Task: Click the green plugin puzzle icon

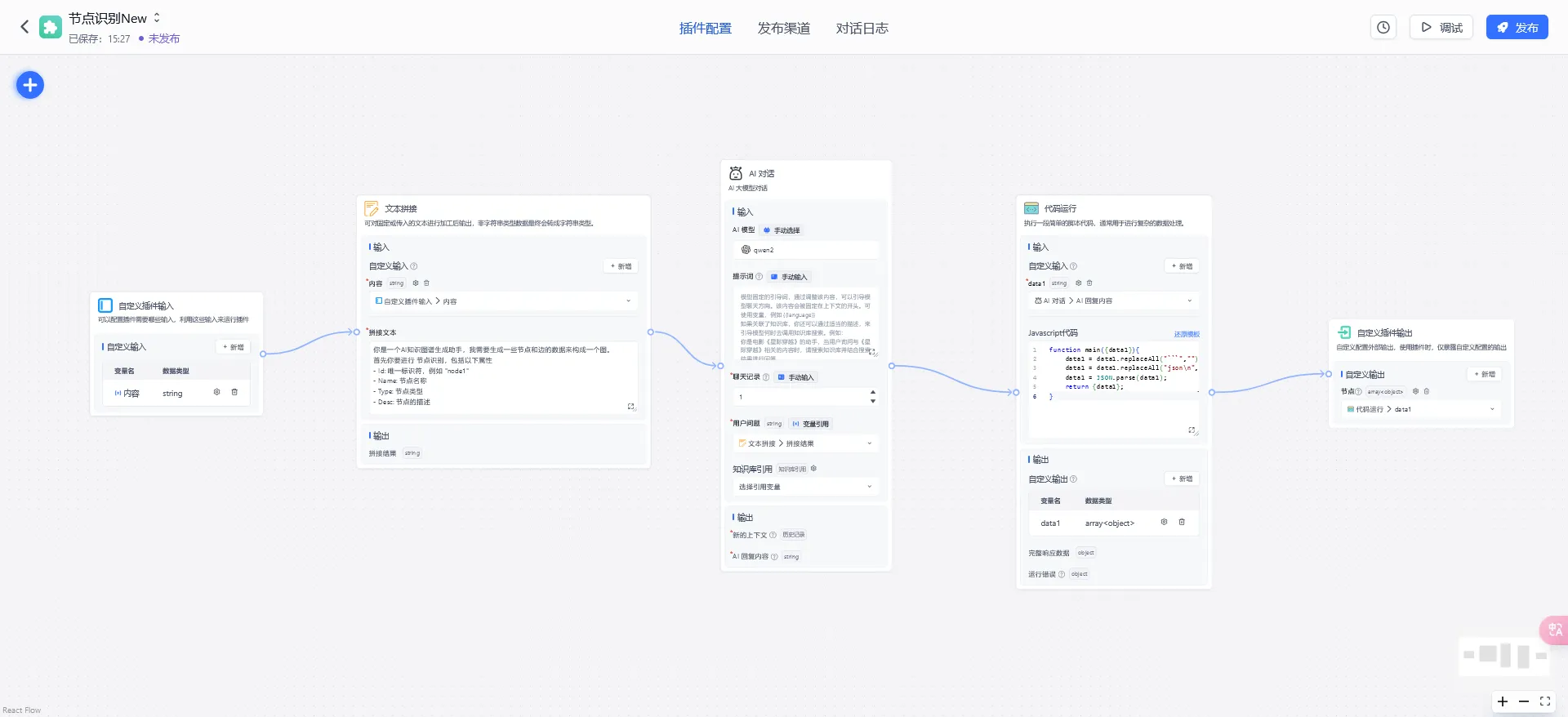Action: pyautogui.click(x=51, y=27)
